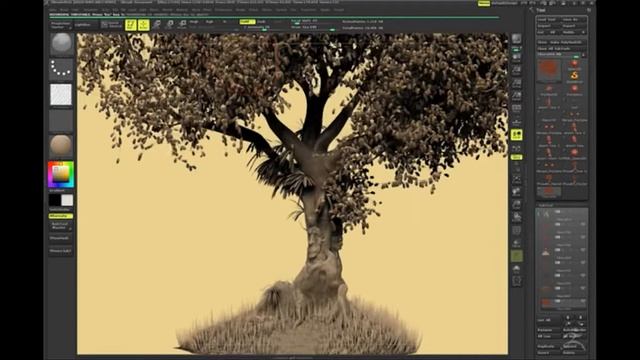Select the white main color swatch
640x360 pixels.
67,200
